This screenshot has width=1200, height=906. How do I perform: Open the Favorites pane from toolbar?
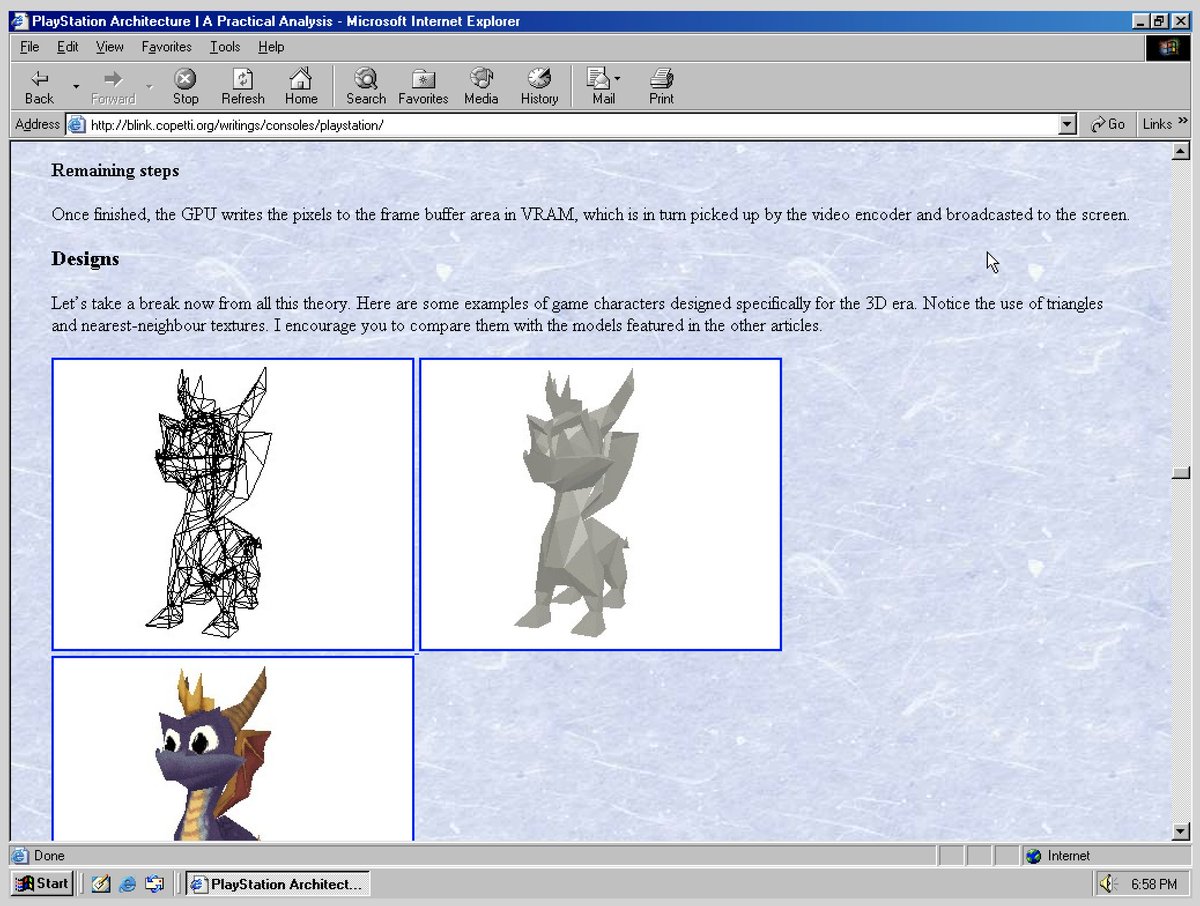tap(423, 87)
